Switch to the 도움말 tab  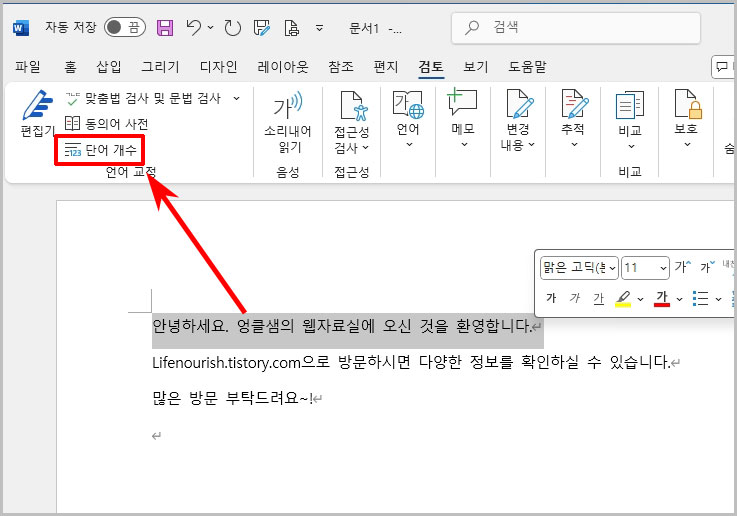pyautogui.click(x=527, y=67)
